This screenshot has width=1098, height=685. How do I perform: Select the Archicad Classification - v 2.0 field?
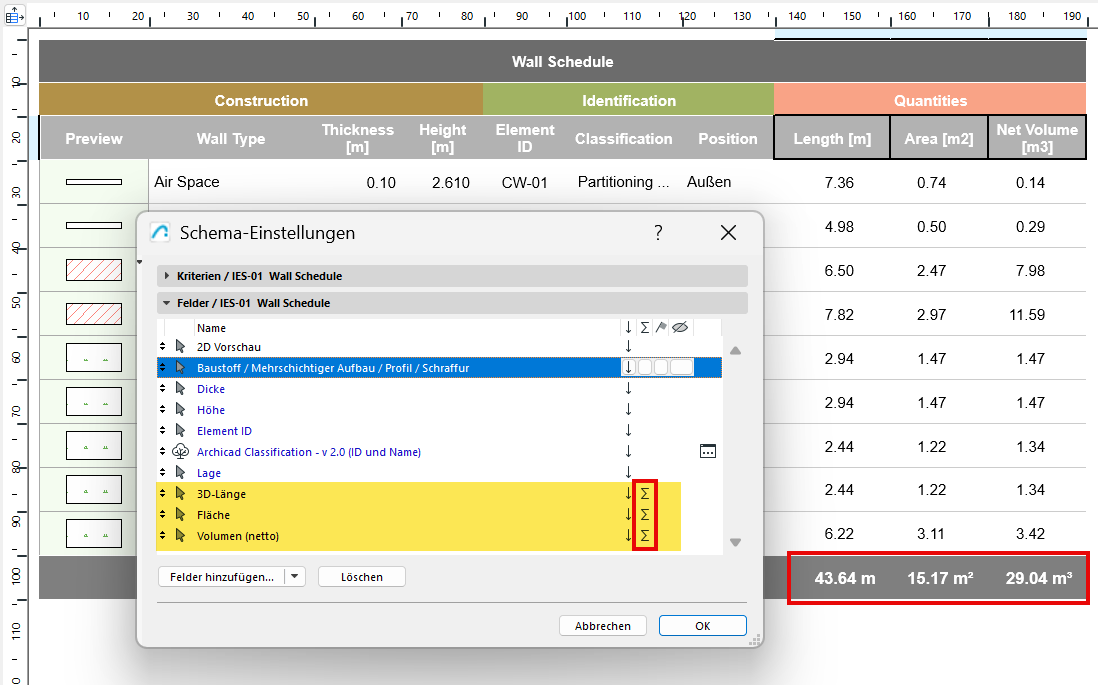309,452
